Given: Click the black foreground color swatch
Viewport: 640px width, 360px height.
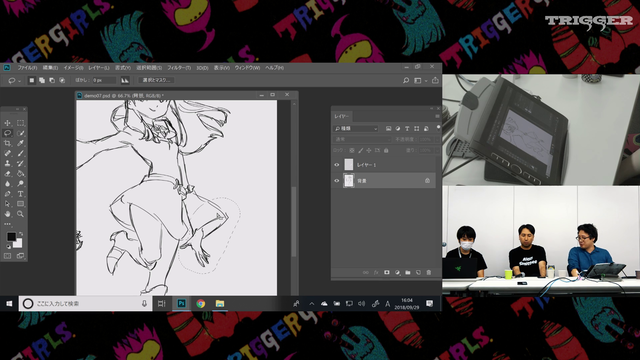Looking at the screenshot, I should [11, 236].
